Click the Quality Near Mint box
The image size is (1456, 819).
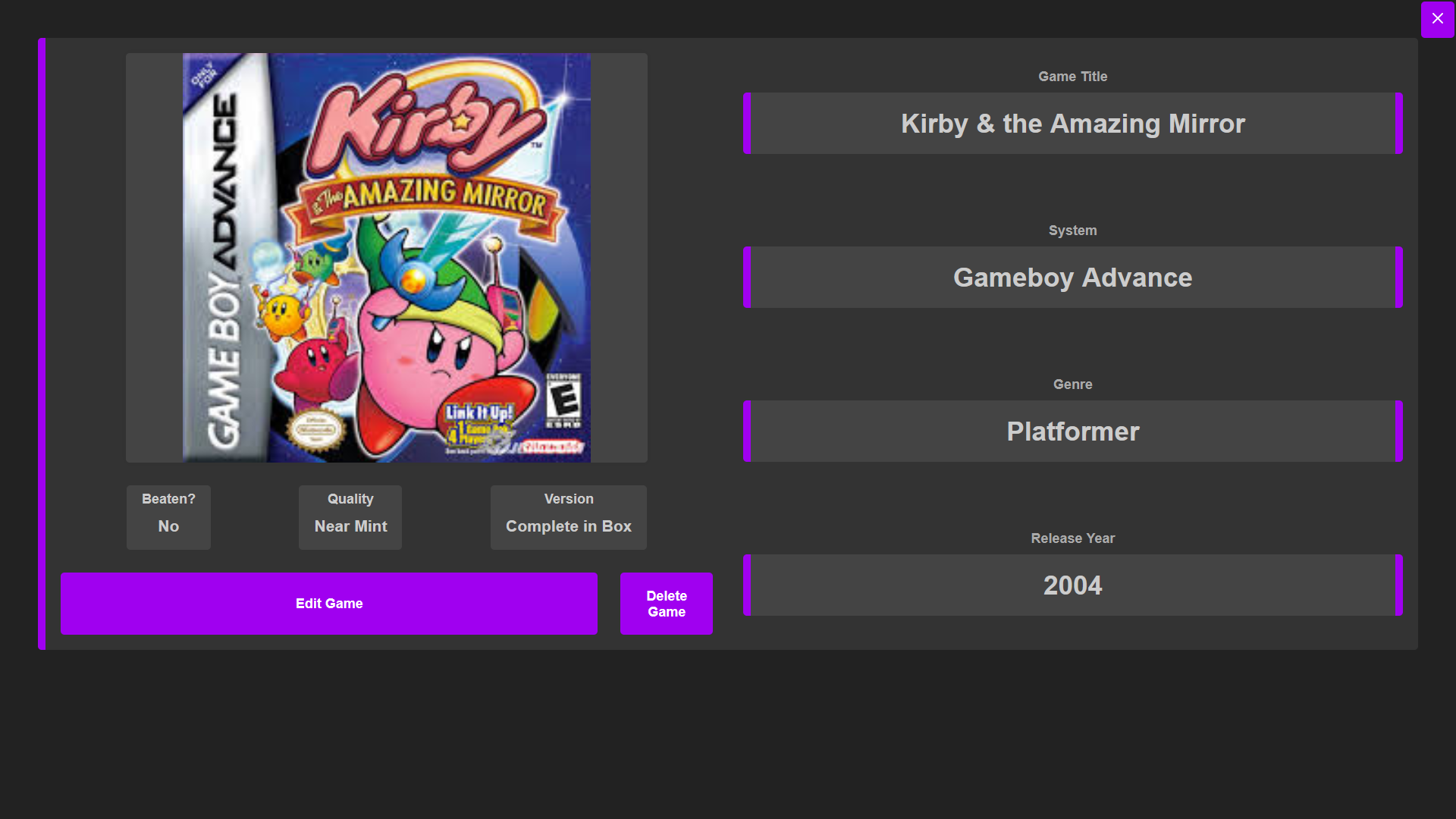click(350, 517)
